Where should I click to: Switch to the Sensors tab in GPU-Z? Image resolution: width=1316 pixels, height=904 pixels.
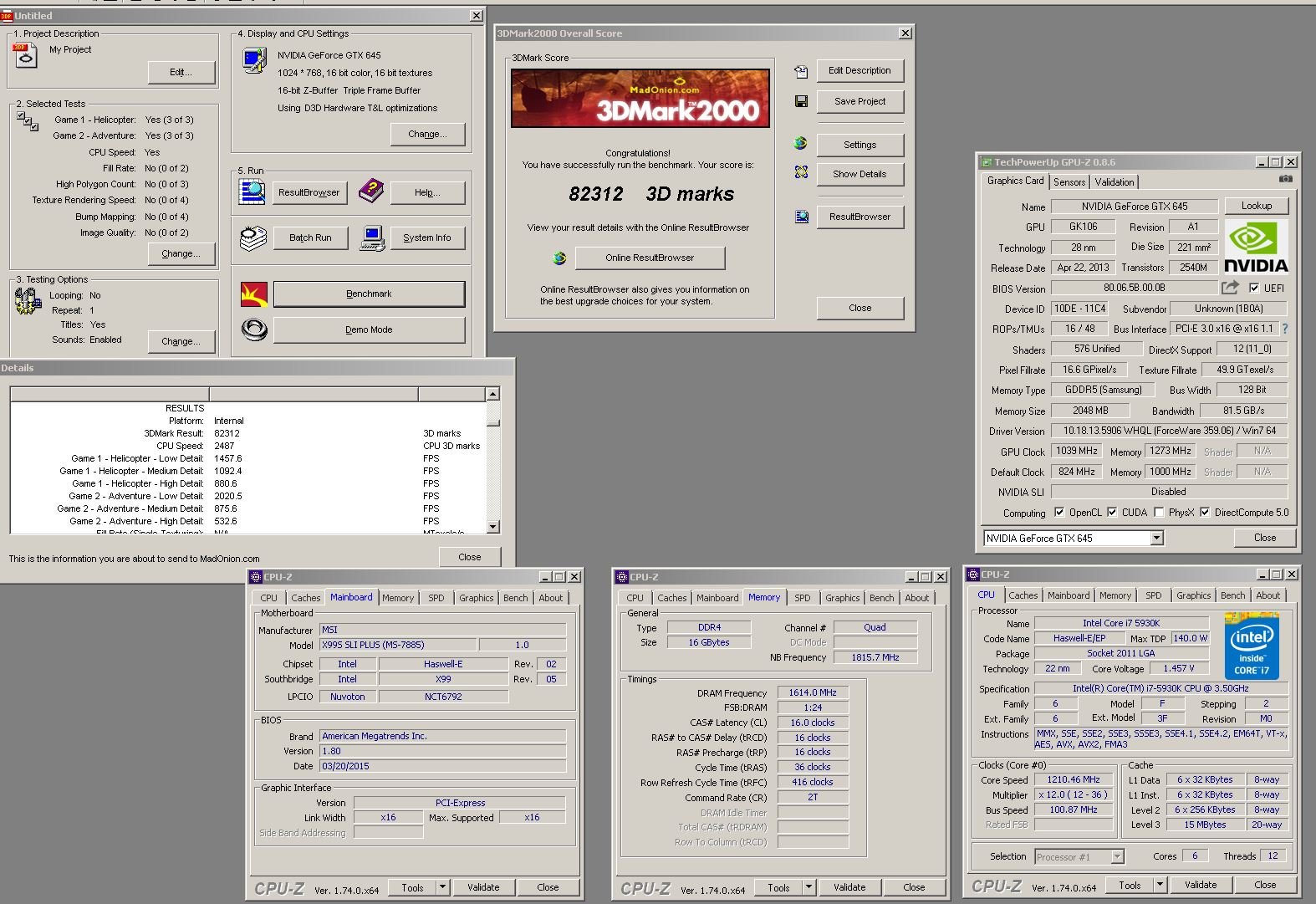pyautogui.click(x=1069, y=182)
